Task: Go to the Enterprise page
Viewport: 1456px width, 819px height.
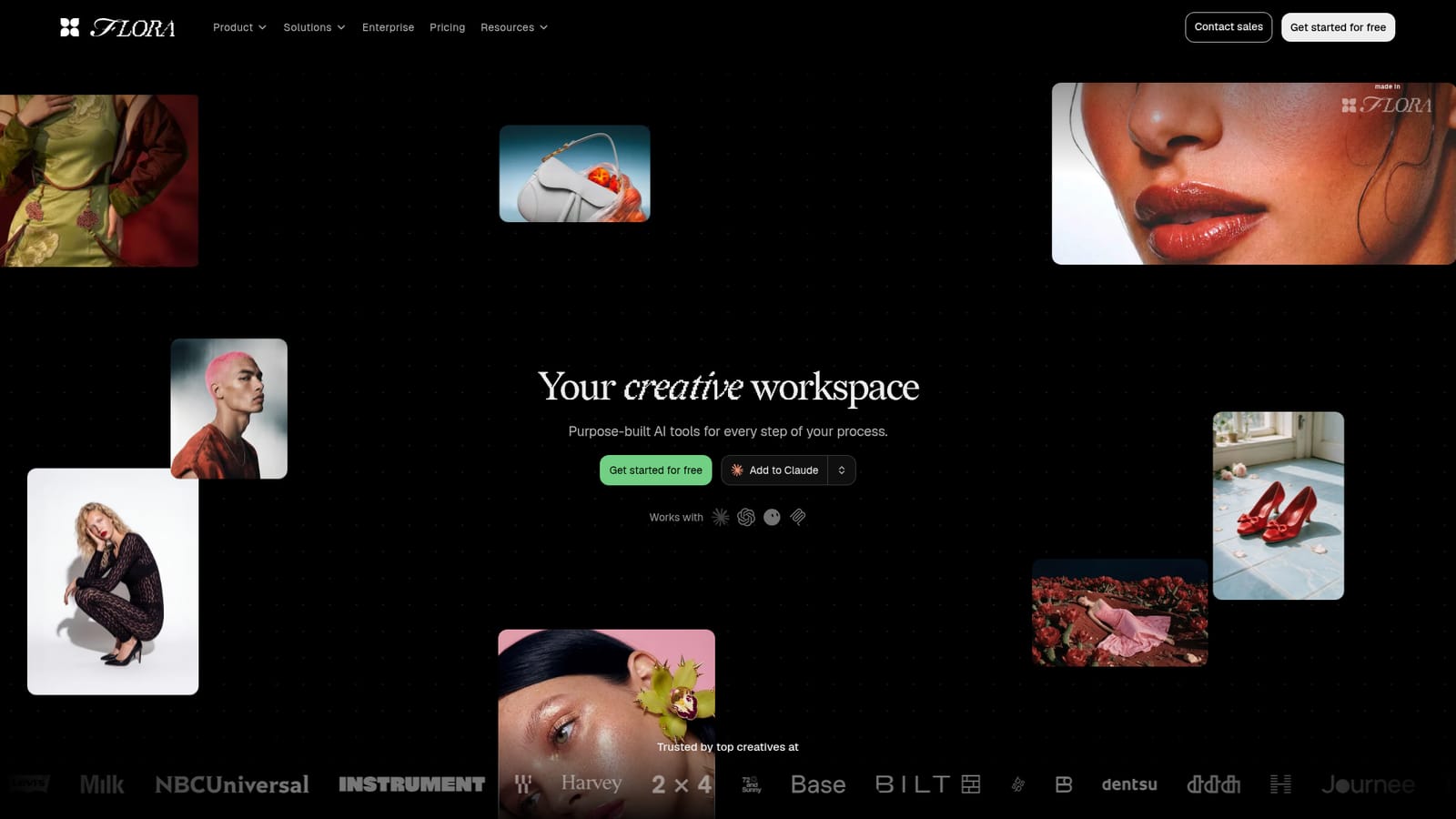Action: [x=388, y=27]
